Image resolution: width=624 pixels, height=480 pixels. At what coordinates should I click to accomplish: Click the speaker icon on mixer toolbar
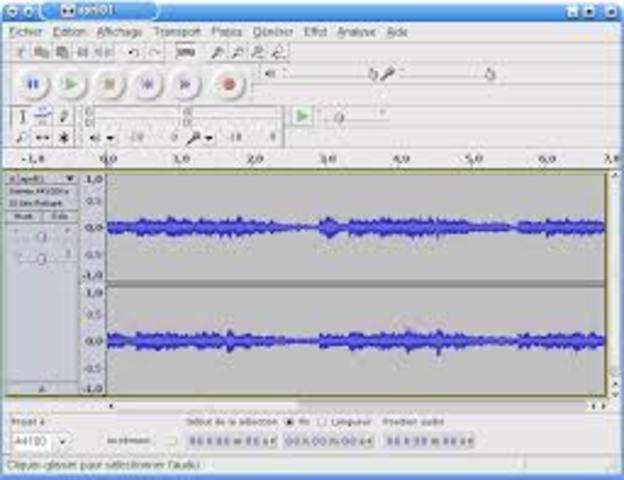pos(271,74)
